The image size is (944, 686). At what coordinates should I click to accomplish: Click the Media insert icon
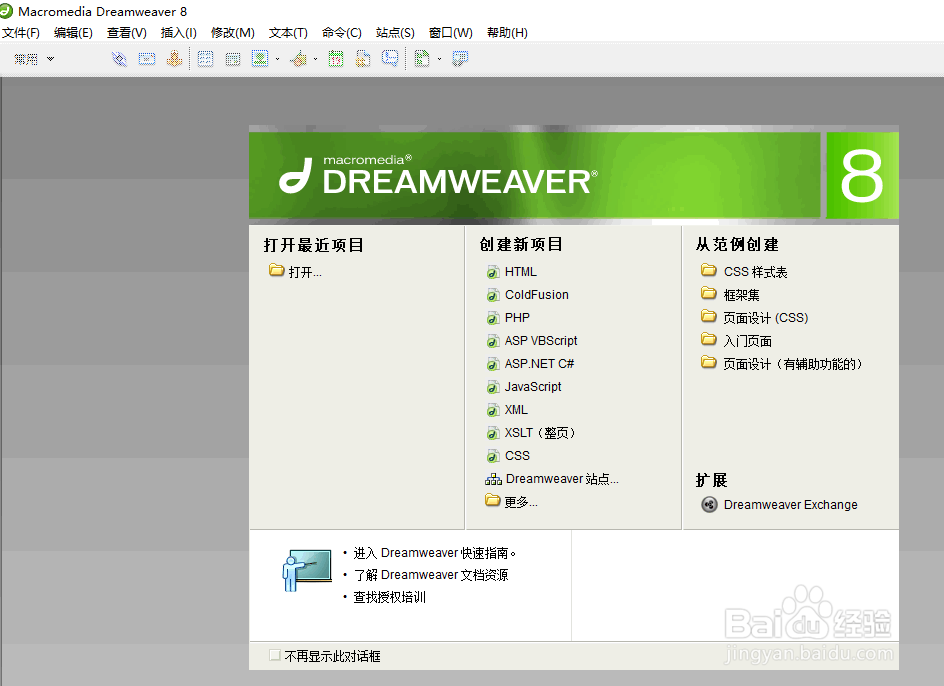pyautogui.click(x=299, y=59)
